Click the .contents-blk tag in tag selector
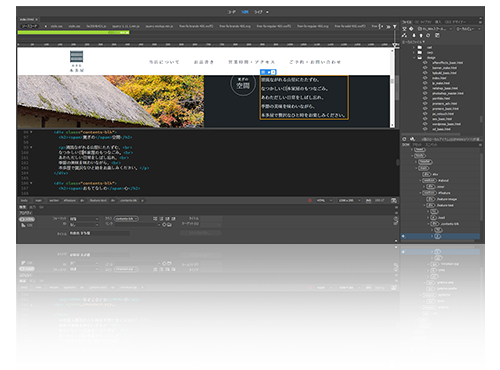Image resolution: width=500 pixels, height=370 pixels. click(128, 200)
